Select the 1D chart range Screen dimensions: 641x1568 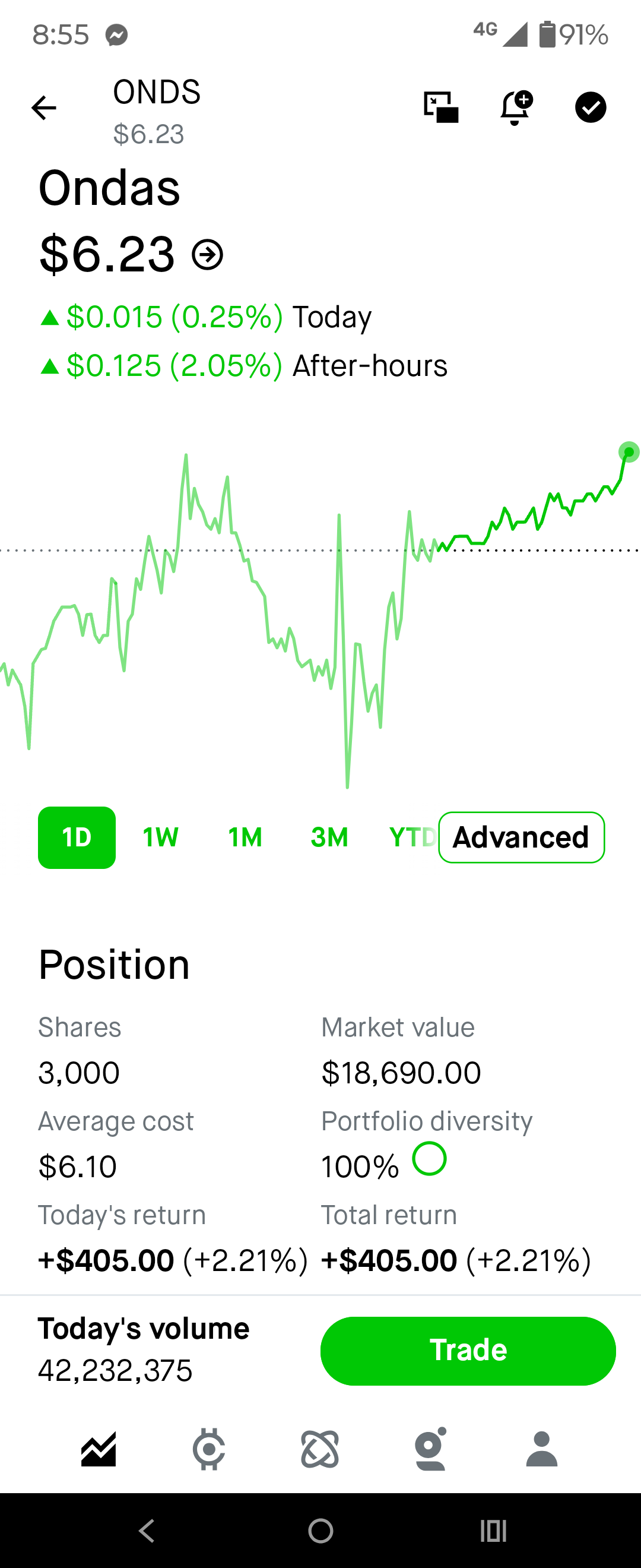pyautogui.click(x=77, y=837)
